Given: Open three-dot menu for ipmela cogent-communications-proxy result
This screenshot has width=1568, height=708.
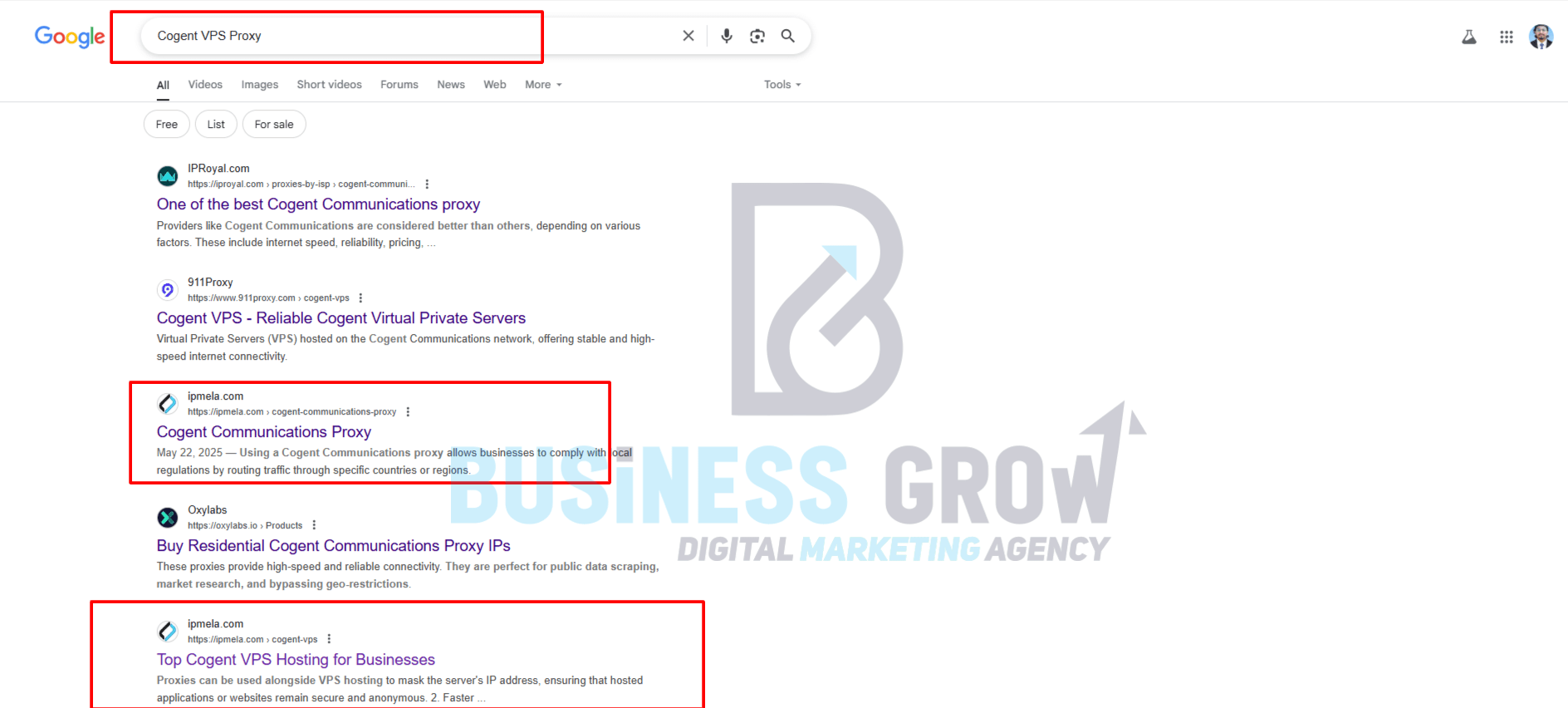Looking at the screenshot, I should [408, 412].
